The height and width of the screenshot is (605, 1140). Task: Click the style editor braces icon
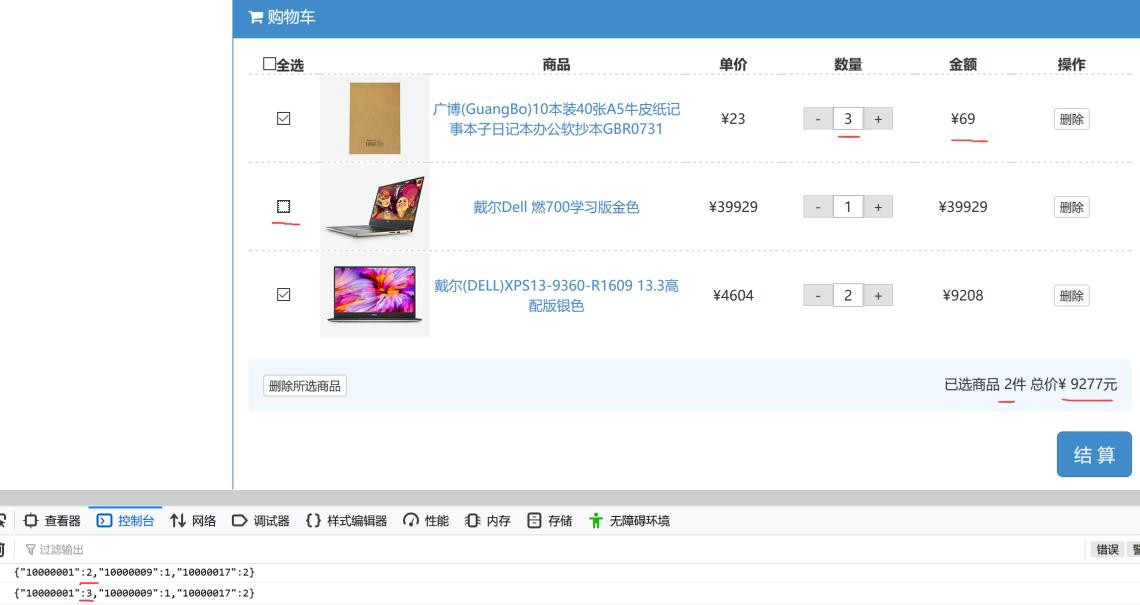point(313,521)
